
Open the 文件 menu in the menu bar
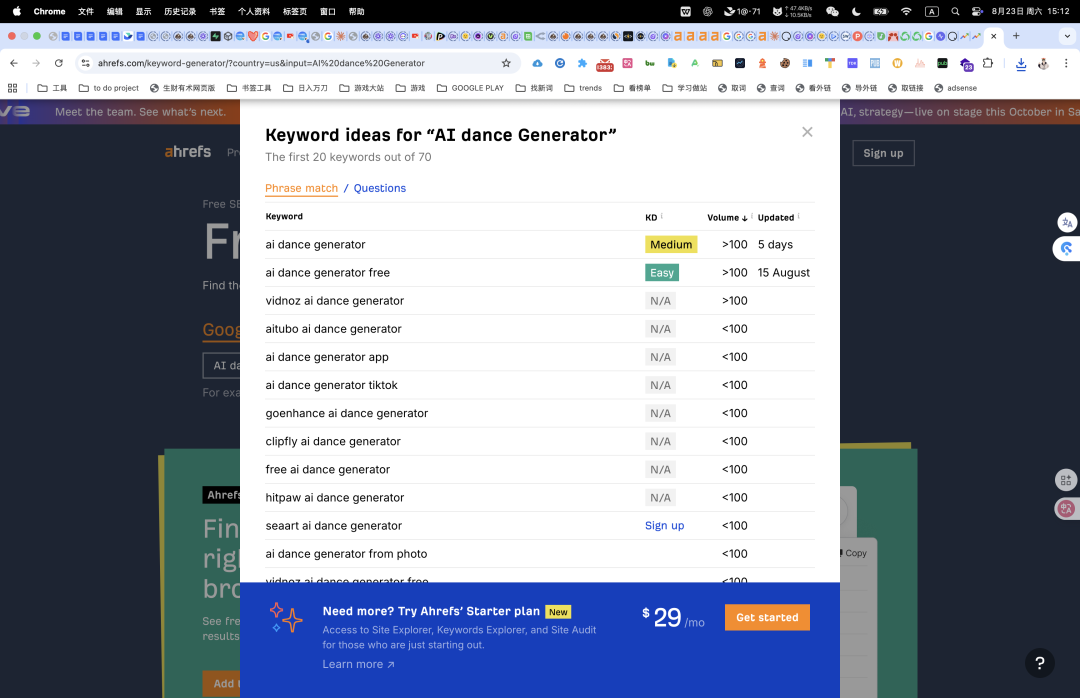click(x=85, y=11)
